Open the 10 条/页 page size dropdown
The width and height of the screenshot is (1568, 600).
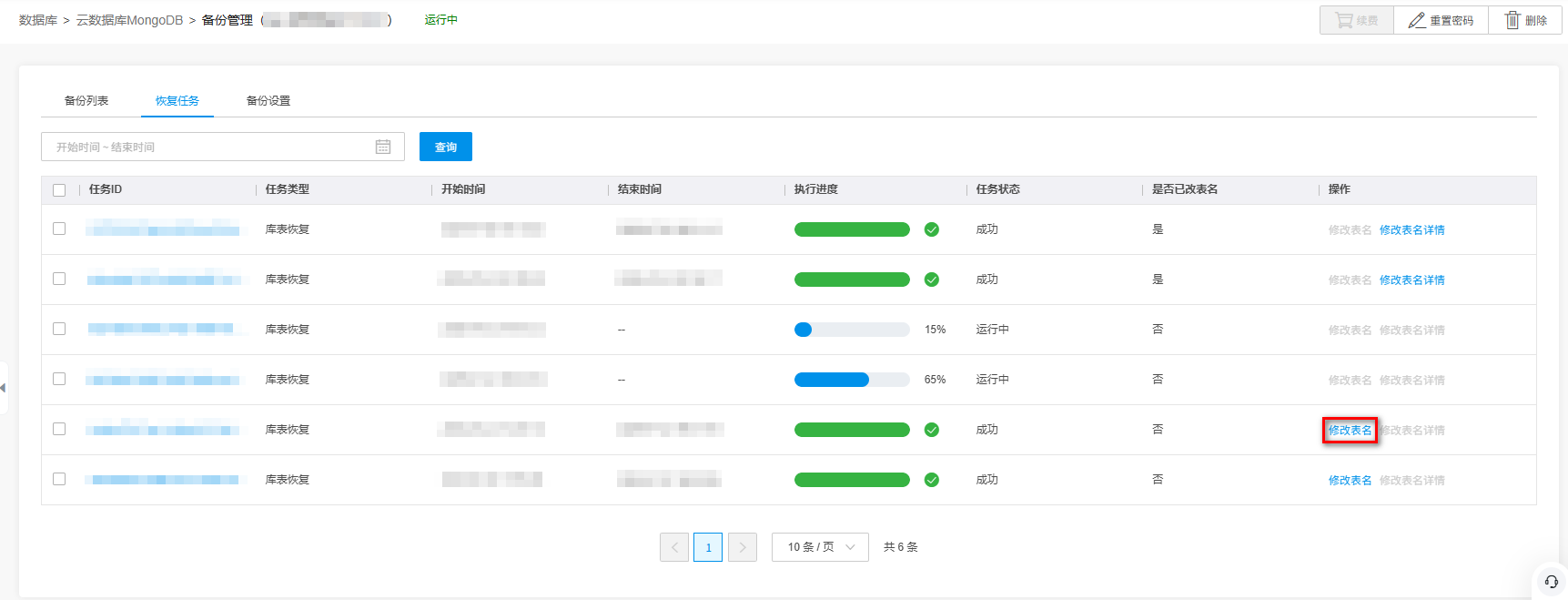point(820,547)
